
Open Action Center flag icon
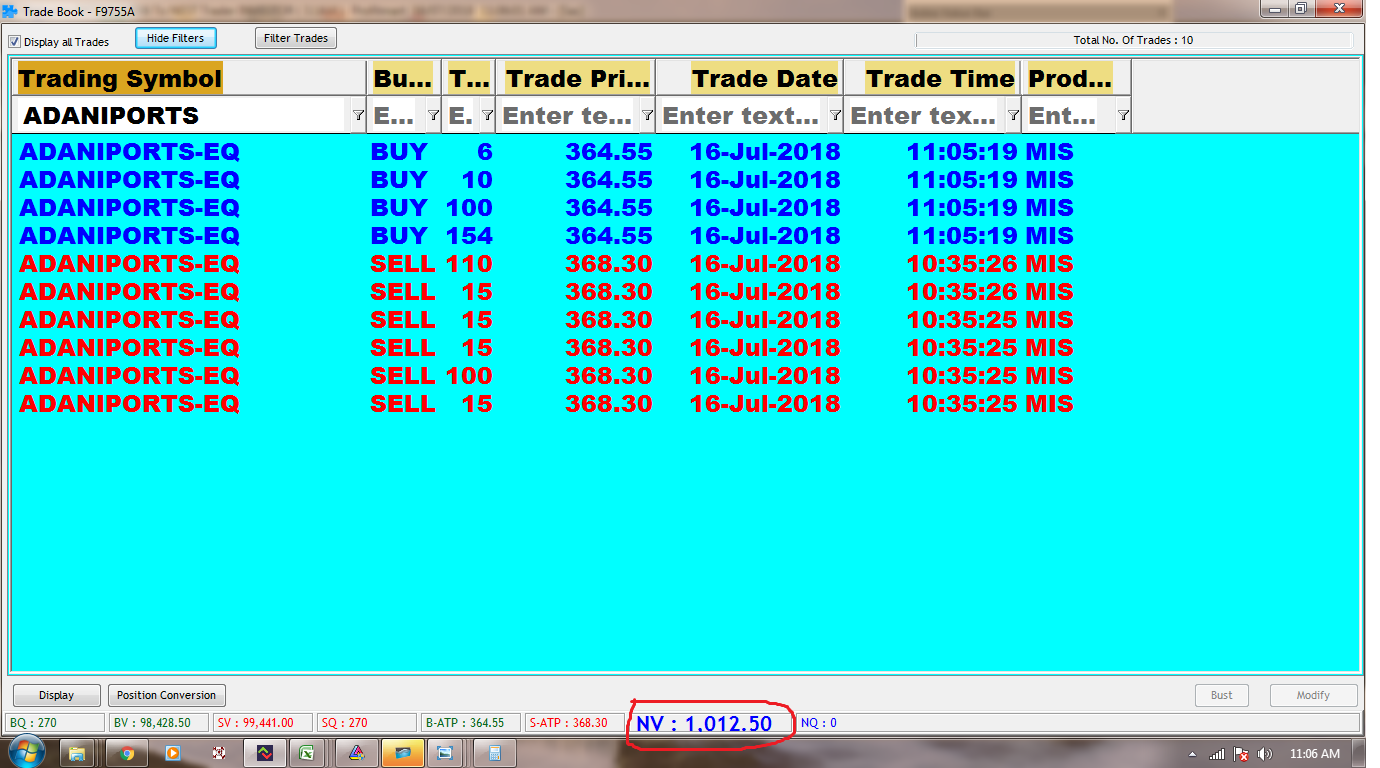1241,754
